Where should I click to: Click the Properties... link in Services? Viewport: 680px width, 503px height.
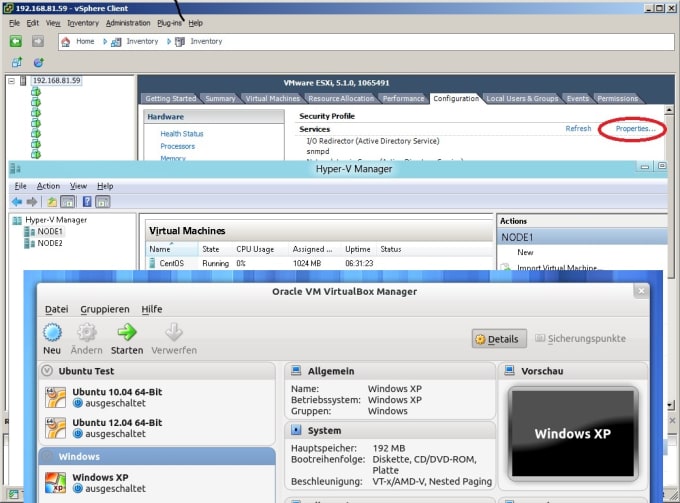635,129
